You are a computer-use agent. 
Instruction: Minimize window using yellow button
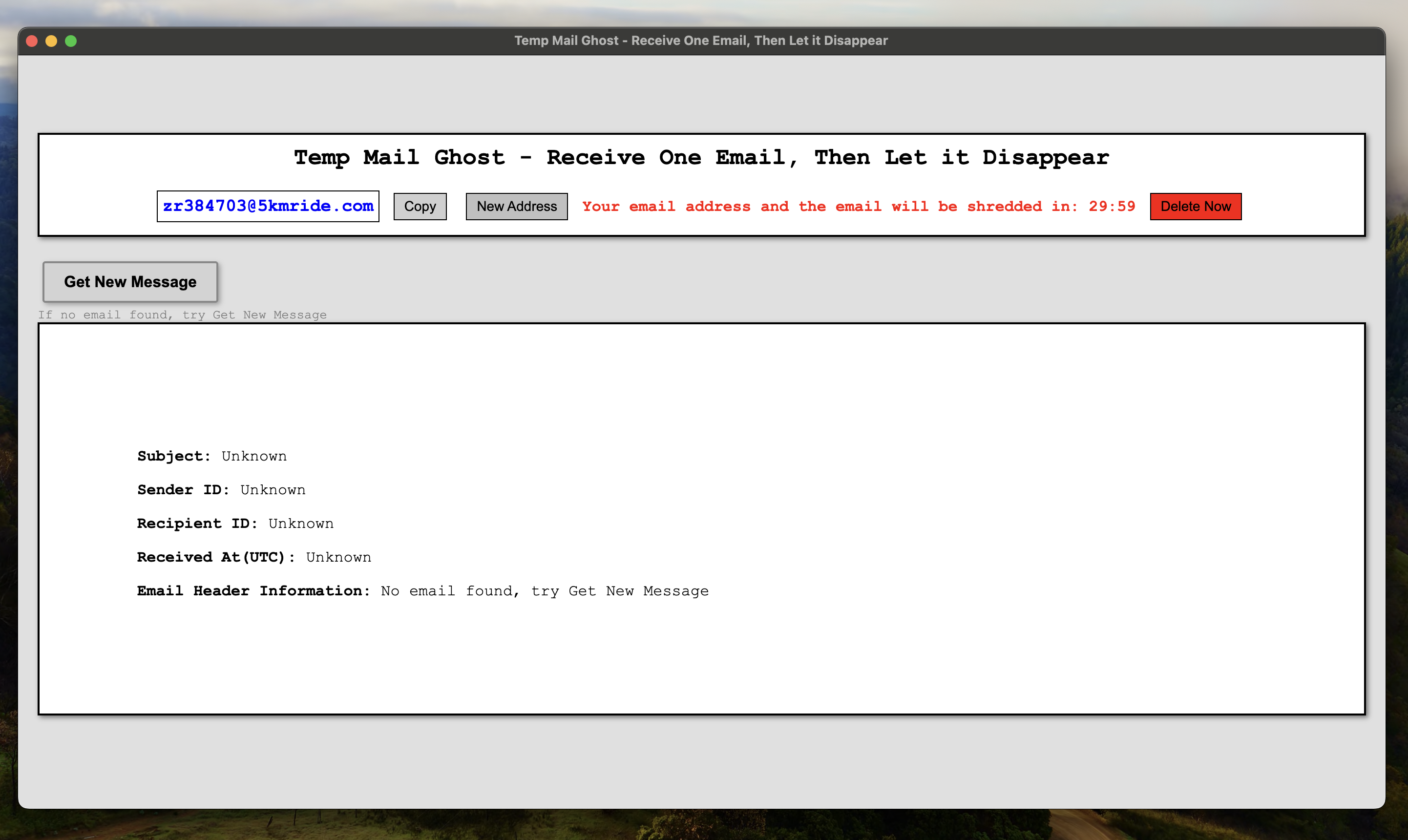point(51,41)
